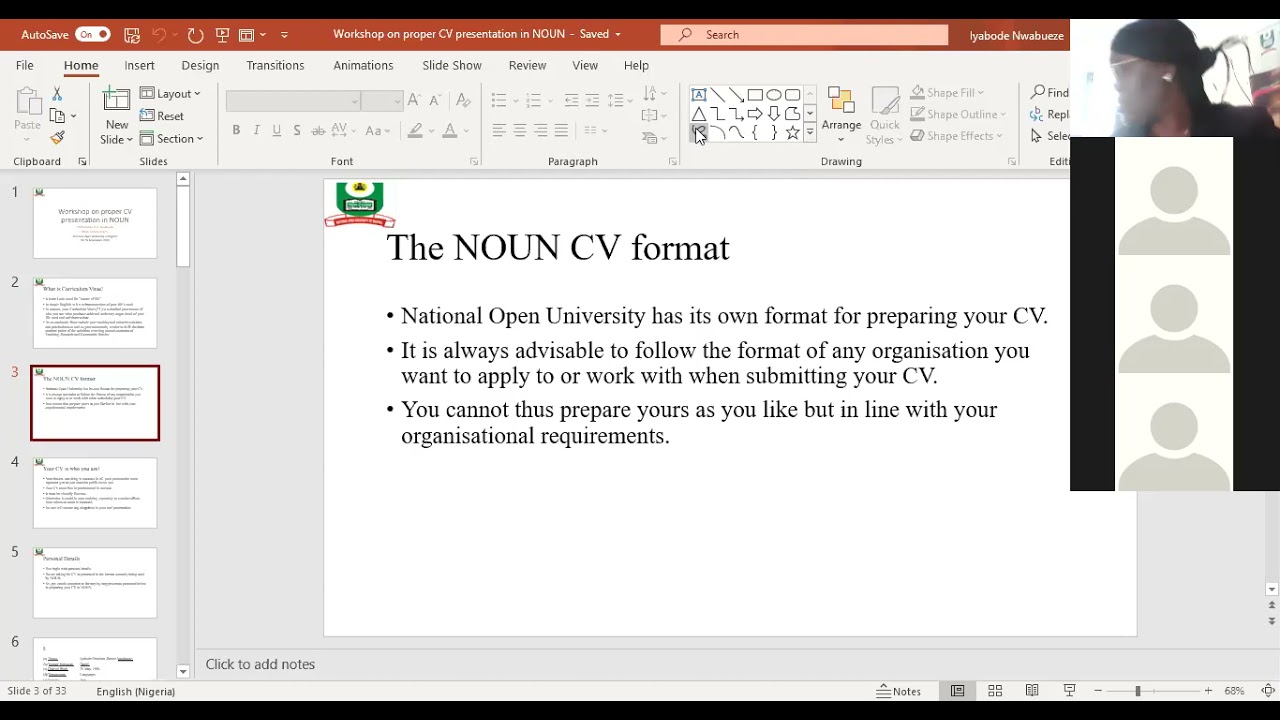Expand the shapes gallery More button
This screenshot has width=1280, height=720.
[810, 133]
